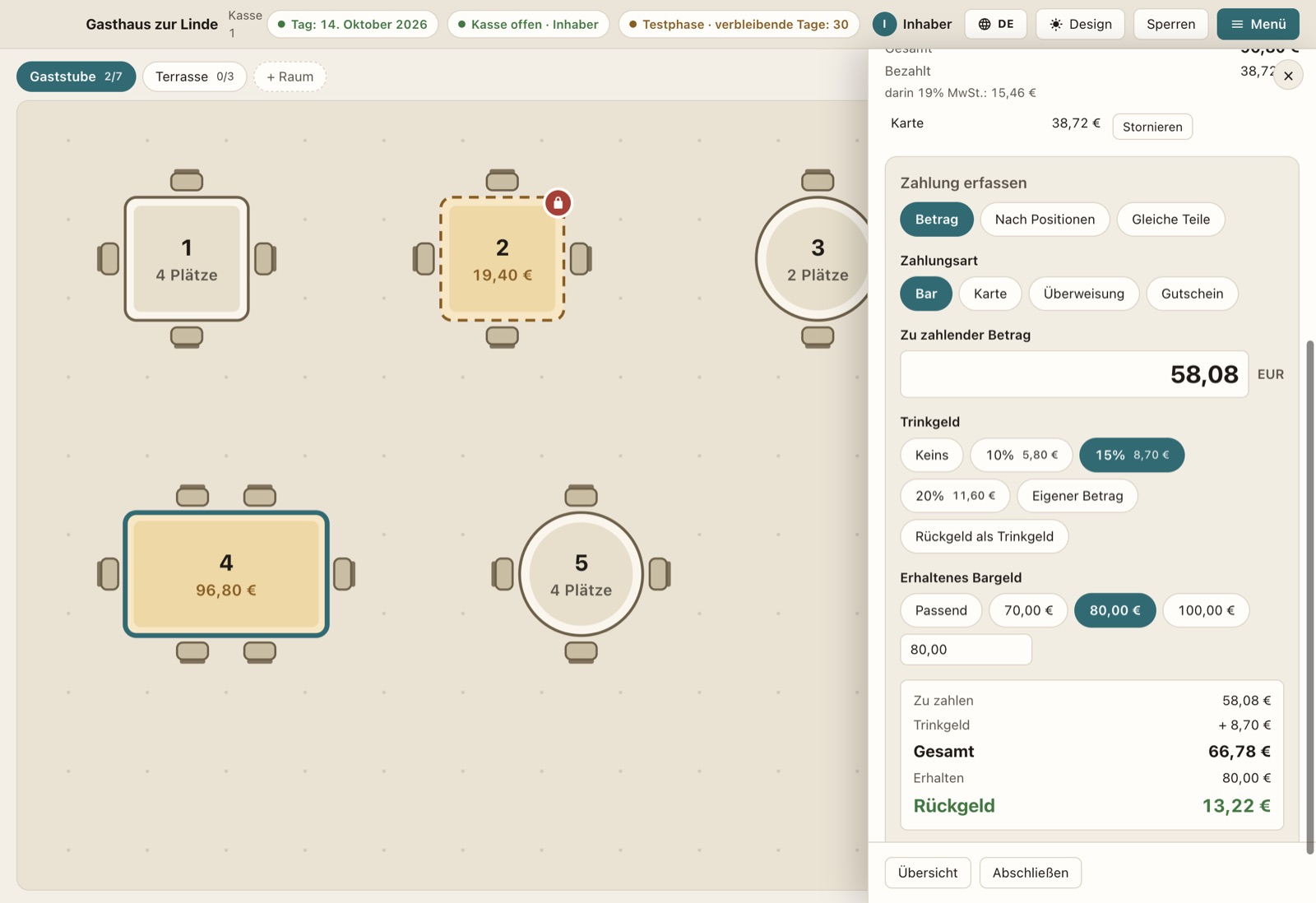
Task: Select table 1 with 4 Plätze
Action: (x=187, y=258)
